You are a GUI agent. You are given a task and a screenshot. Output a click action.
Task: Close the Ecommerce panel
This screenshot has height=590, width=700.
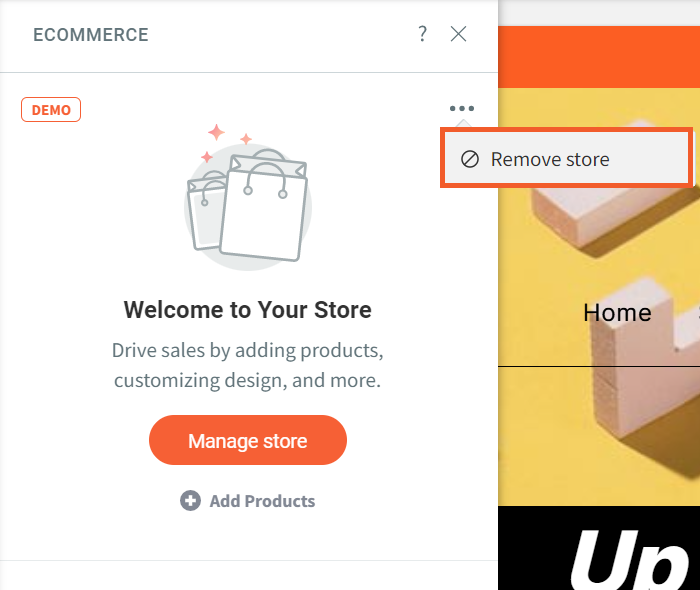coord(459,34)
